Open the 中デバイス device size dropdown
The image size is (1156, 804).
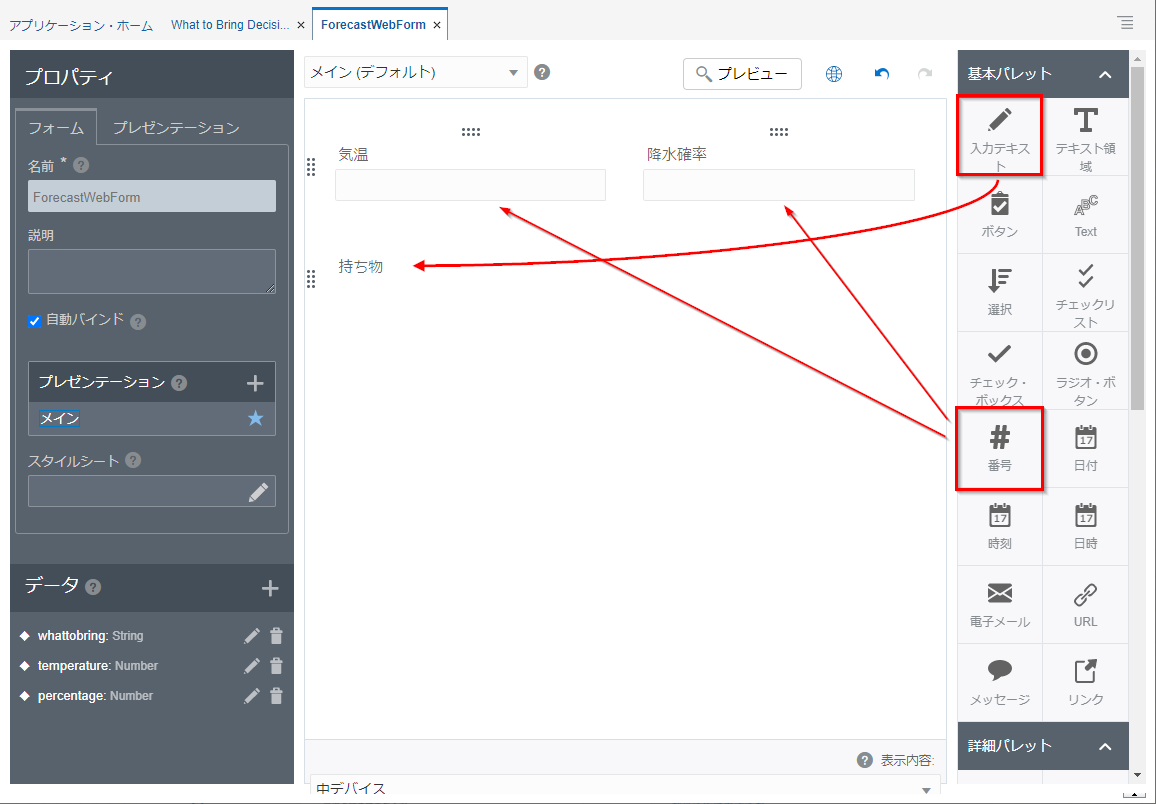[x=625, y=789]
